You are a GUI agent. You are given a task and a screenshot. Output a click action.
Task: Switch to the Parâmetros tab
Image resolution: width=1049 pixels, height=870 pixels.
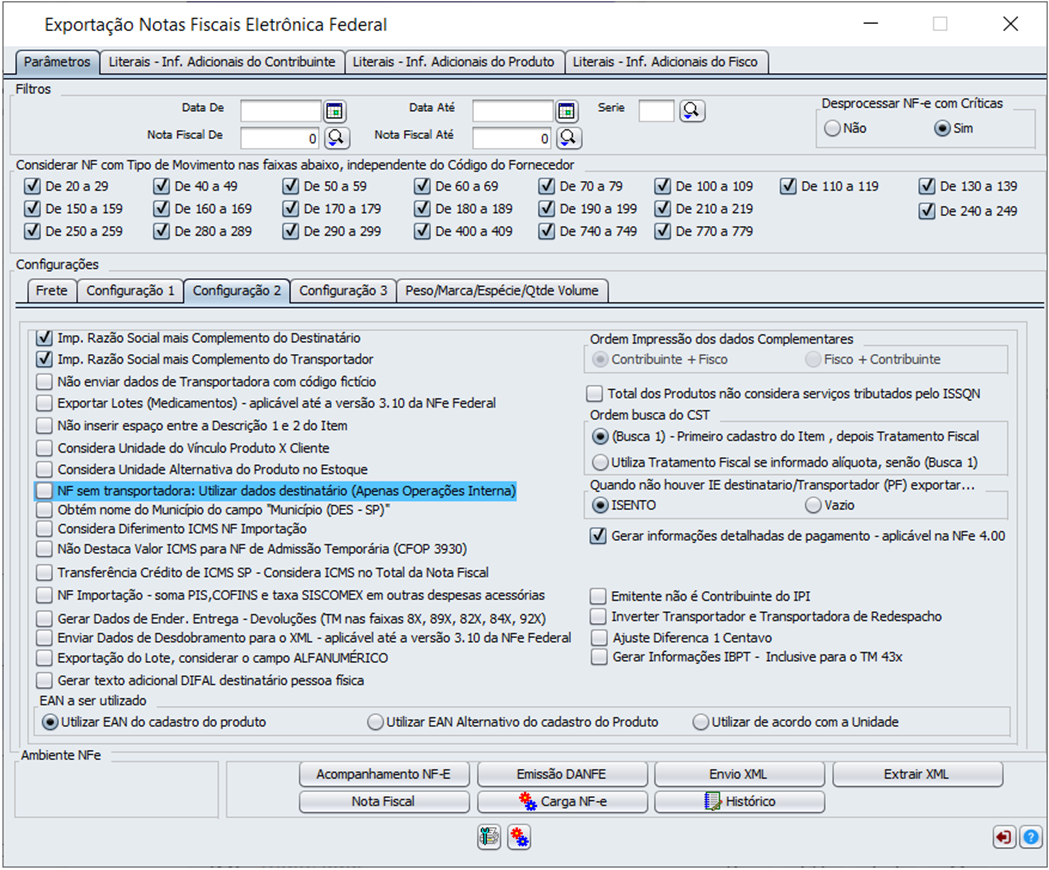(57, 62)
